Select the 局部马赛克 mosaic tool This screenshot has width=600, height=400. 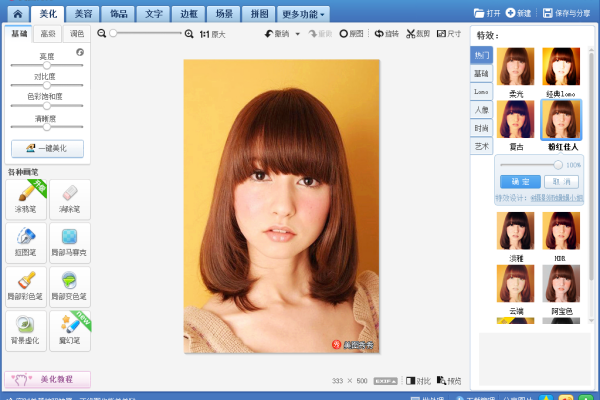point(69,242)
